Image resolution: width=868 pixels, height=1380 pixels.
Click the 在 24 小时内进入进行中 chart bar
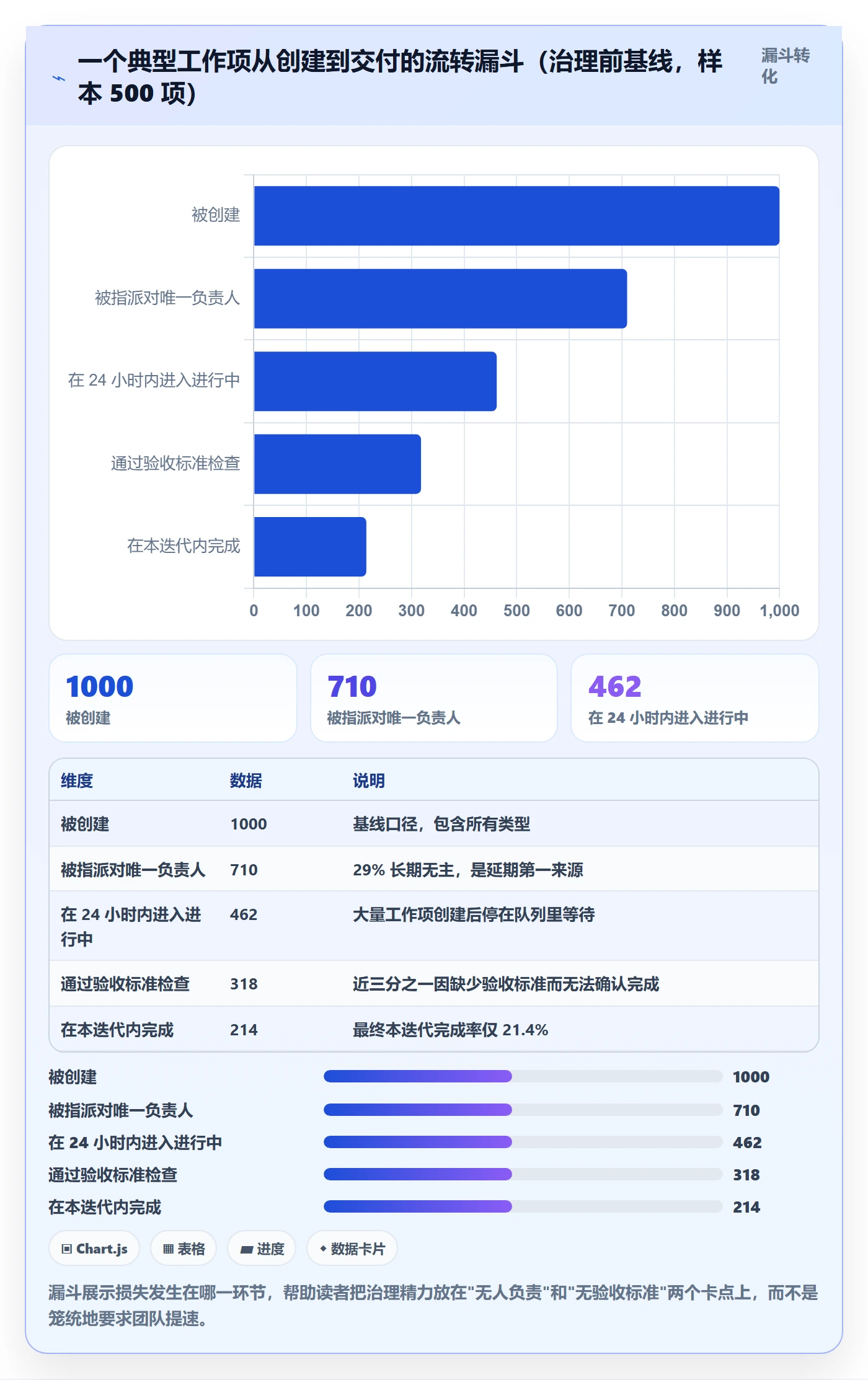click(375, 381)
